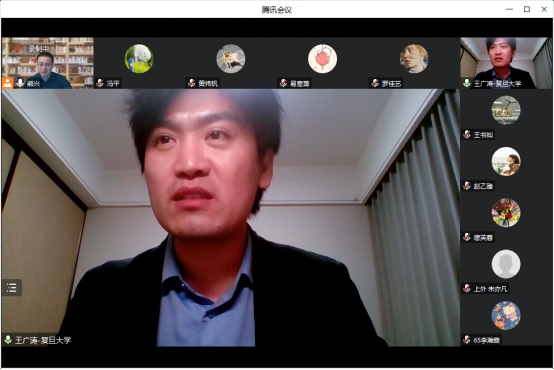Click the muted mic icon beside 罗佳艺

[x=375, y=83]
